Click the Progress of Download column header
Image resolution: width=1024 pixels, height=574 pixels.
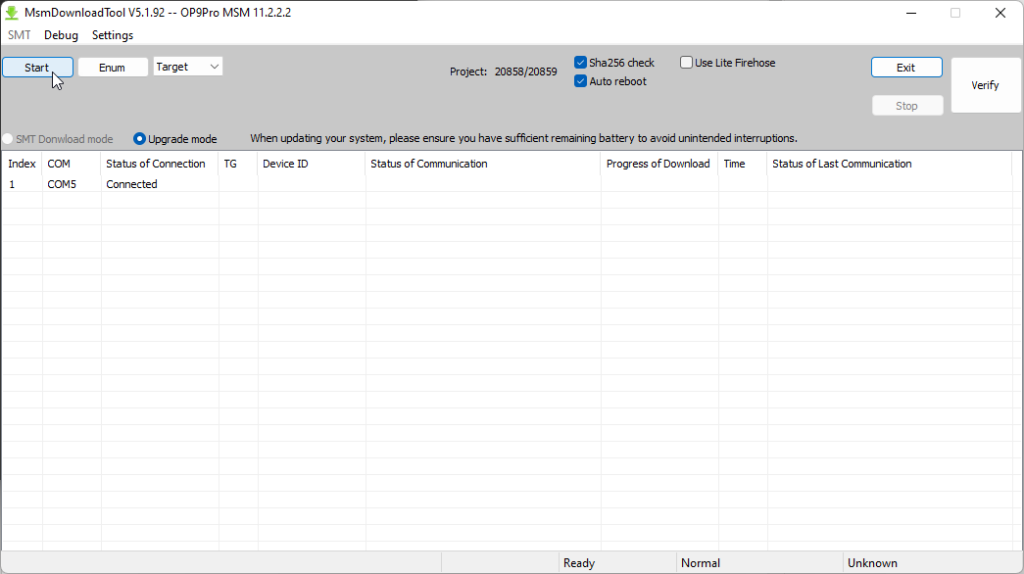(657, 164)
